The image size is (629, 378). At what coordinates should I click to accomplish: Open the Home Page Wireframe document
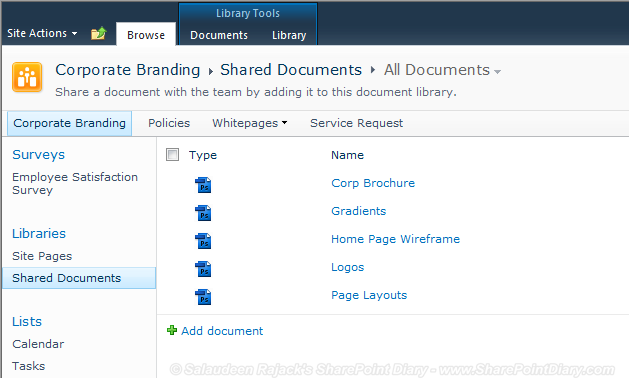(396, 239)
